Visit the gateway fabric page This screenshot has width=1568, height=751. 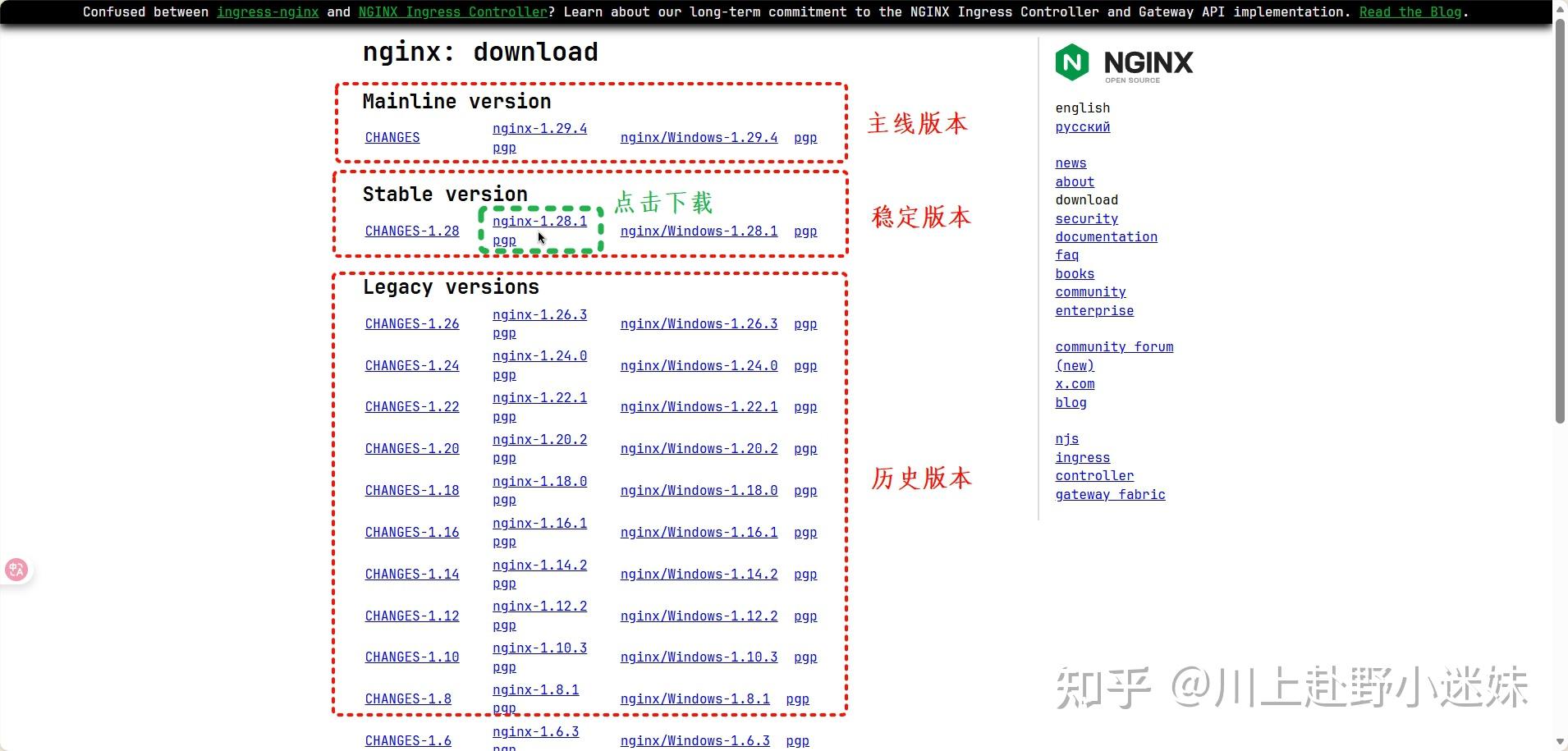pyautogui.click(x=1110, y=494)
